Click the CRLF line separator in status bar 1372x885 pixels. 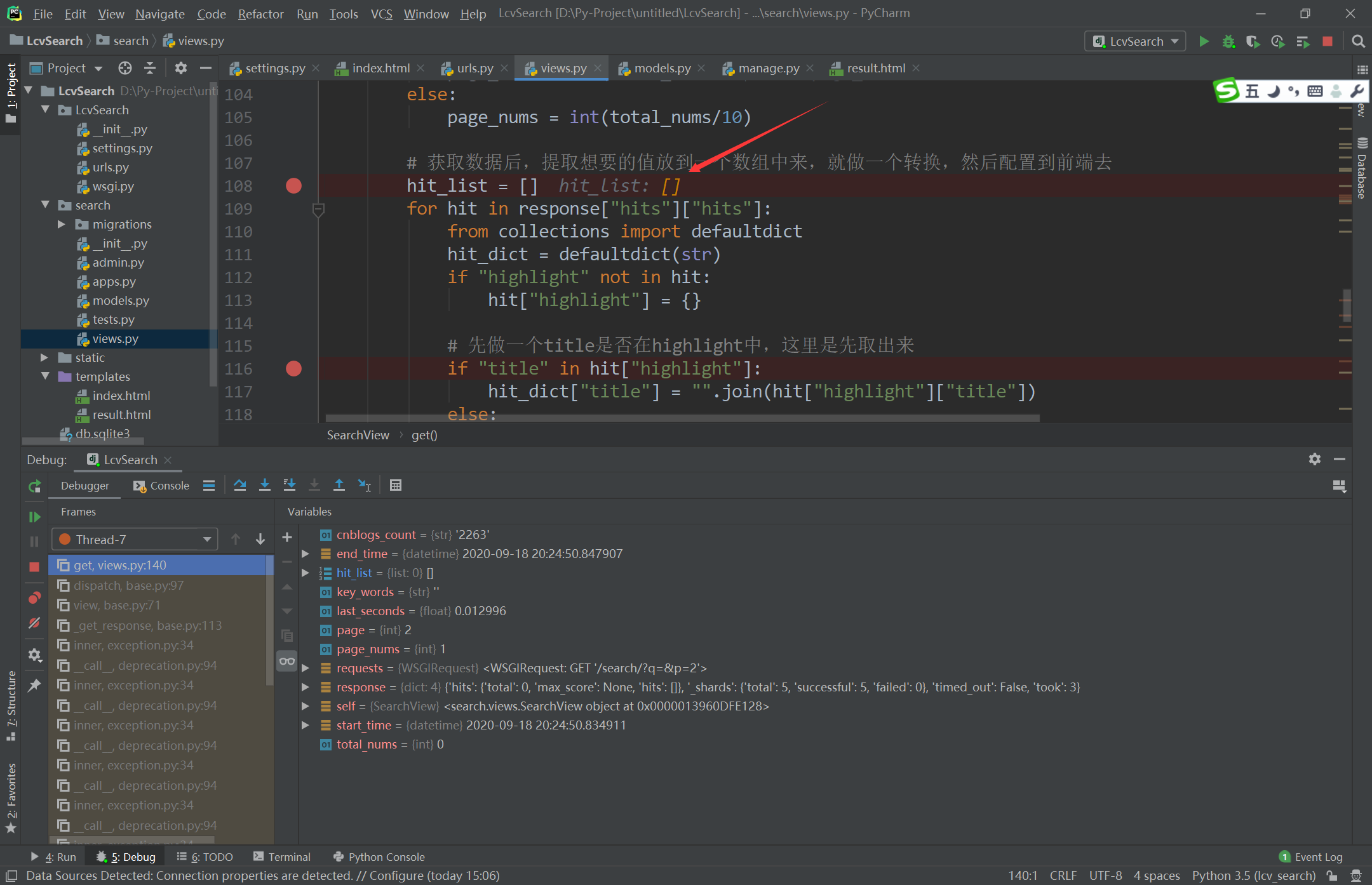[x=1063, y=875]
